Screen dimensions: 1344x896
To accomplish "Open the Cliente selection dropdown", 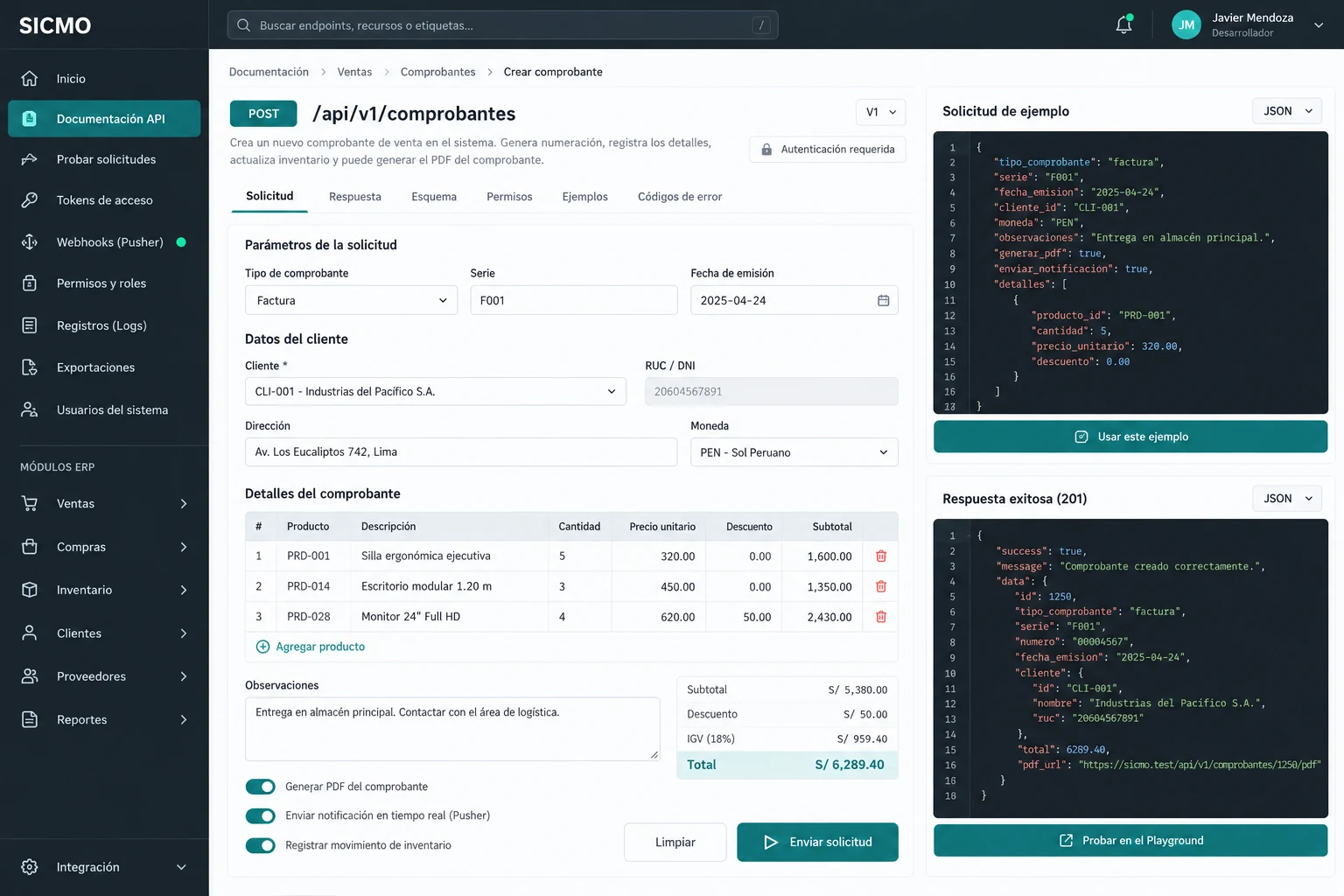I will click(436, 391).
